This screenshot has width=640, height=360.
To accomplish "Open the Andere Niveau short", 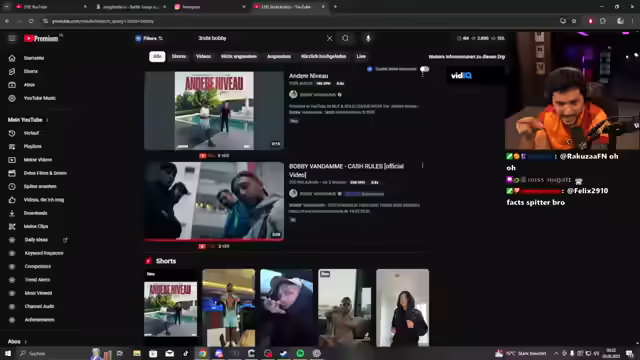I will tap(171, 308).
